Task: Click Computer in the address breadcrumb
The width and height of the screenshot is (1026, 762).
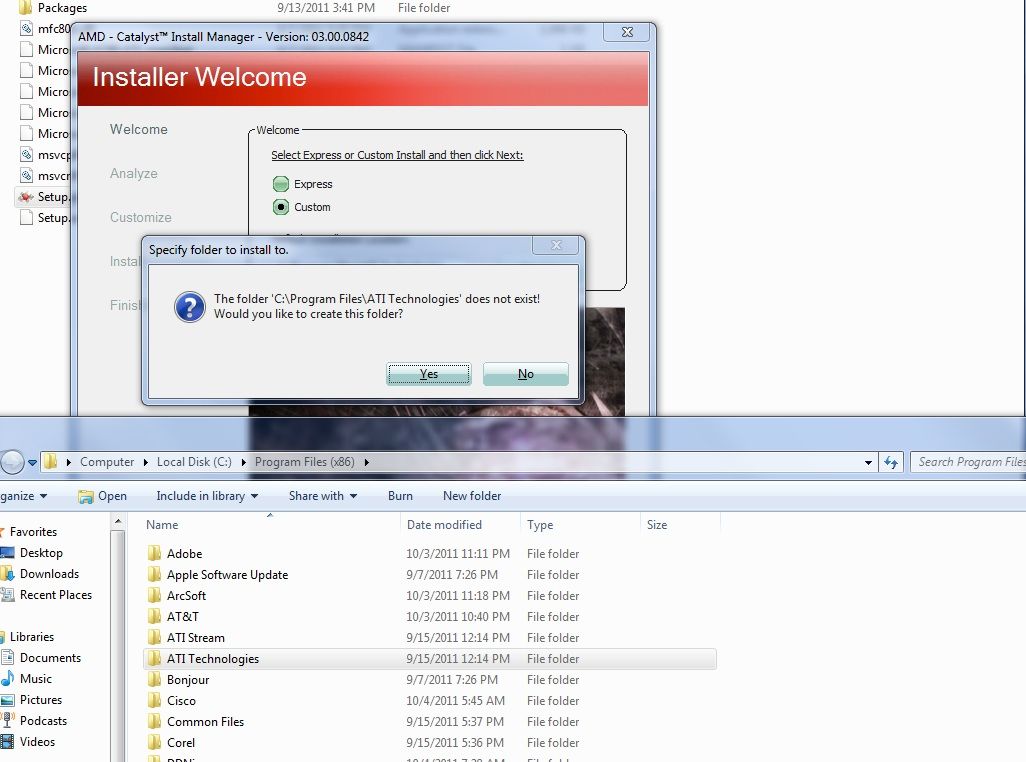Action: coord(107,462)
